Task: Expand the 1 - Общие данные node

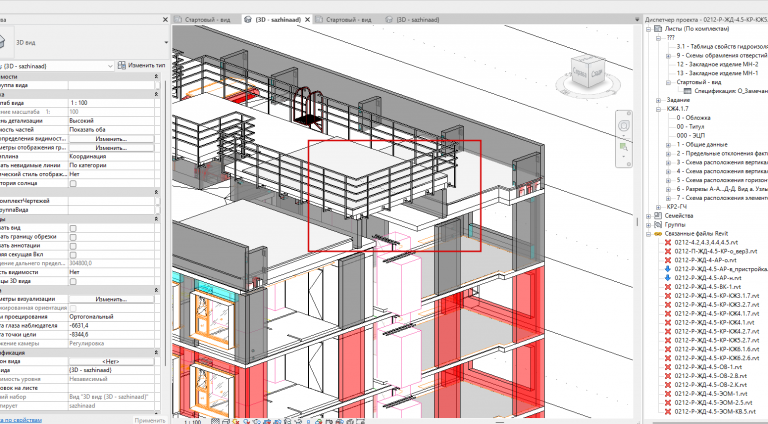Action: pyautogui.click(x=669, y=145)
